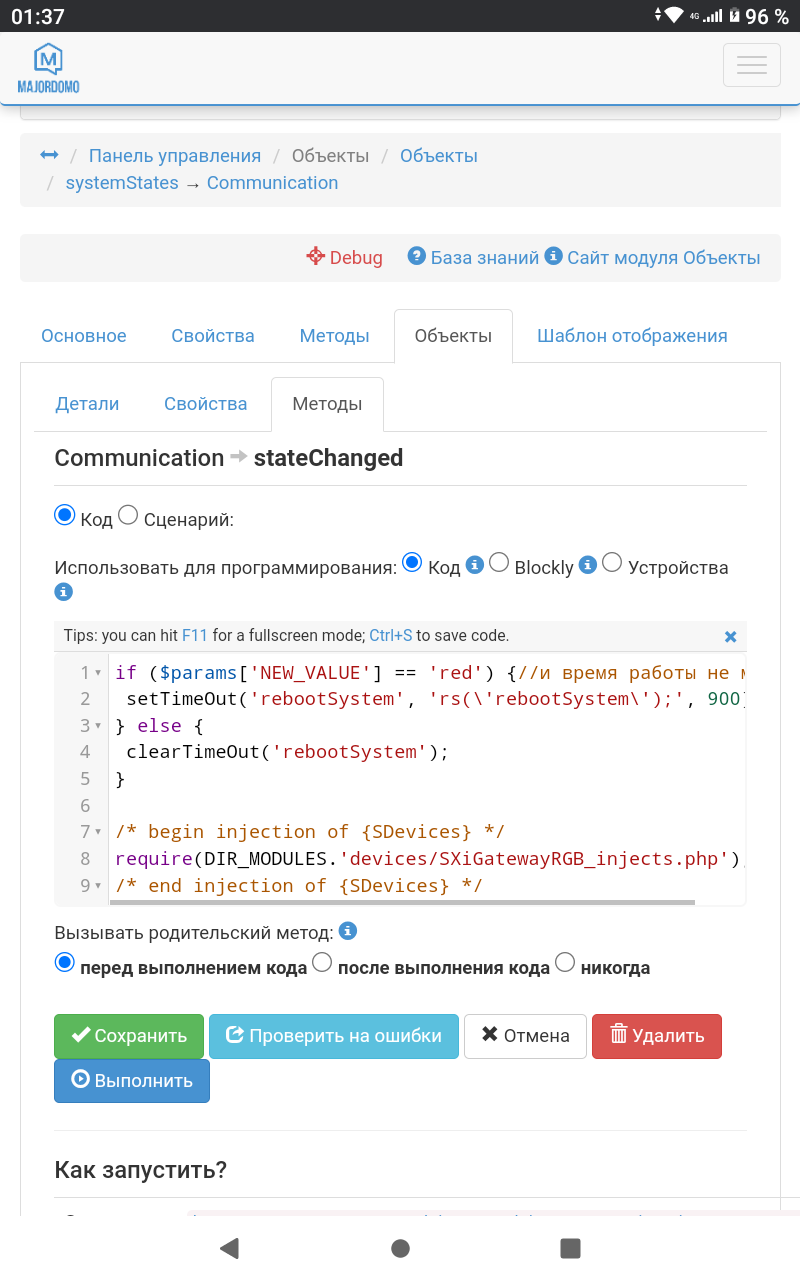Switch programming mode to Blockly
This screenshot has width=800, height=1280.
coord(499,563)
